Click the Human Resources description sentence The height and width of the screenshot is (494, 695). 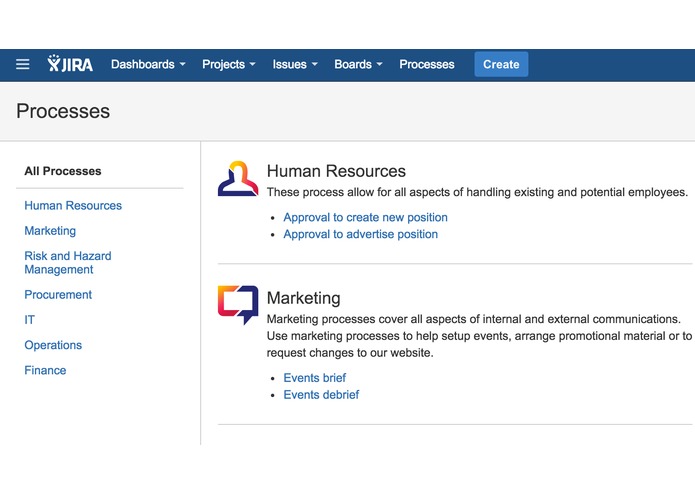click(477, 192)
